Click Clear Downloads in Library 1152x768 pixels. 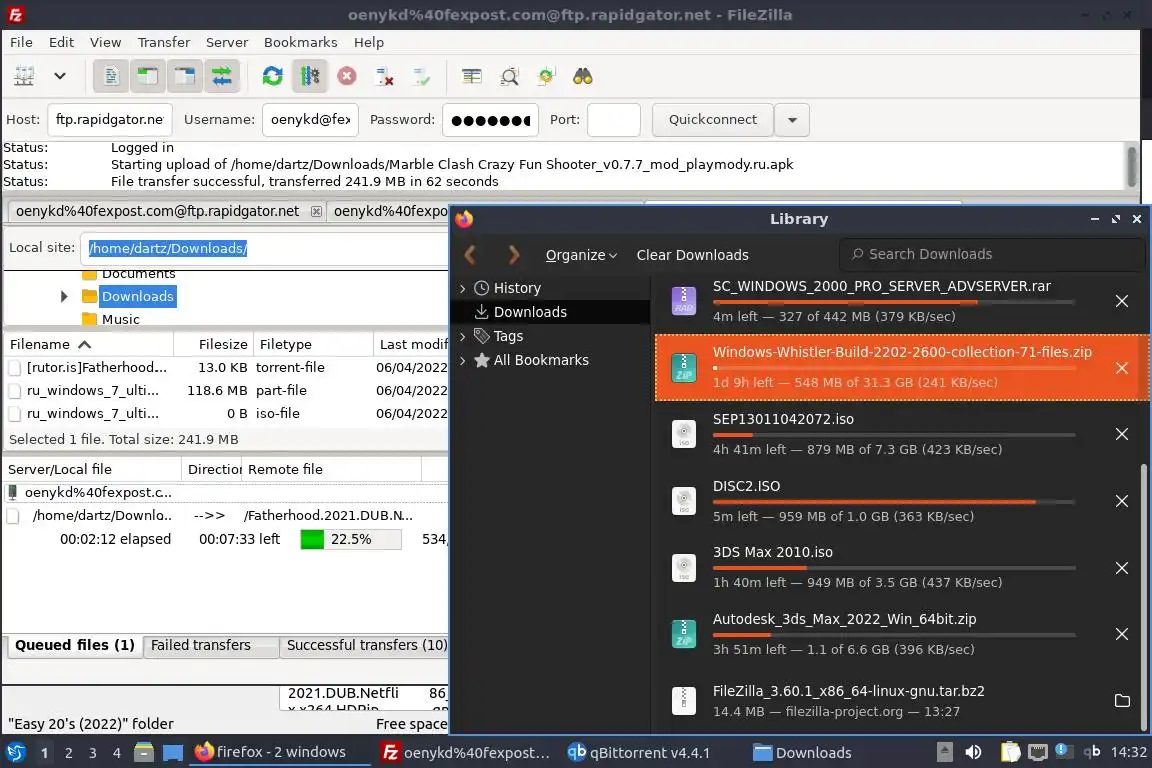(692, 255)
